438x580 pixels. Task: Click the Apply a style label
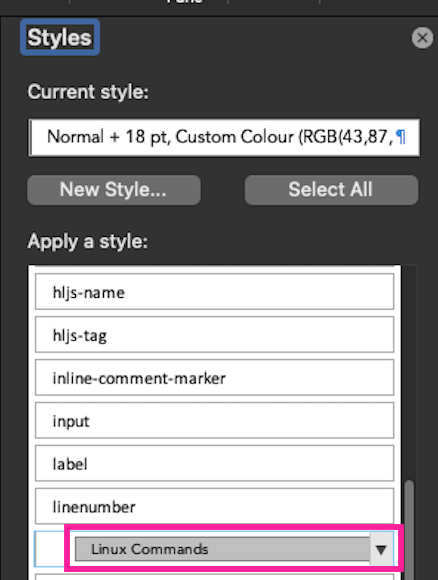click(88, 242)
